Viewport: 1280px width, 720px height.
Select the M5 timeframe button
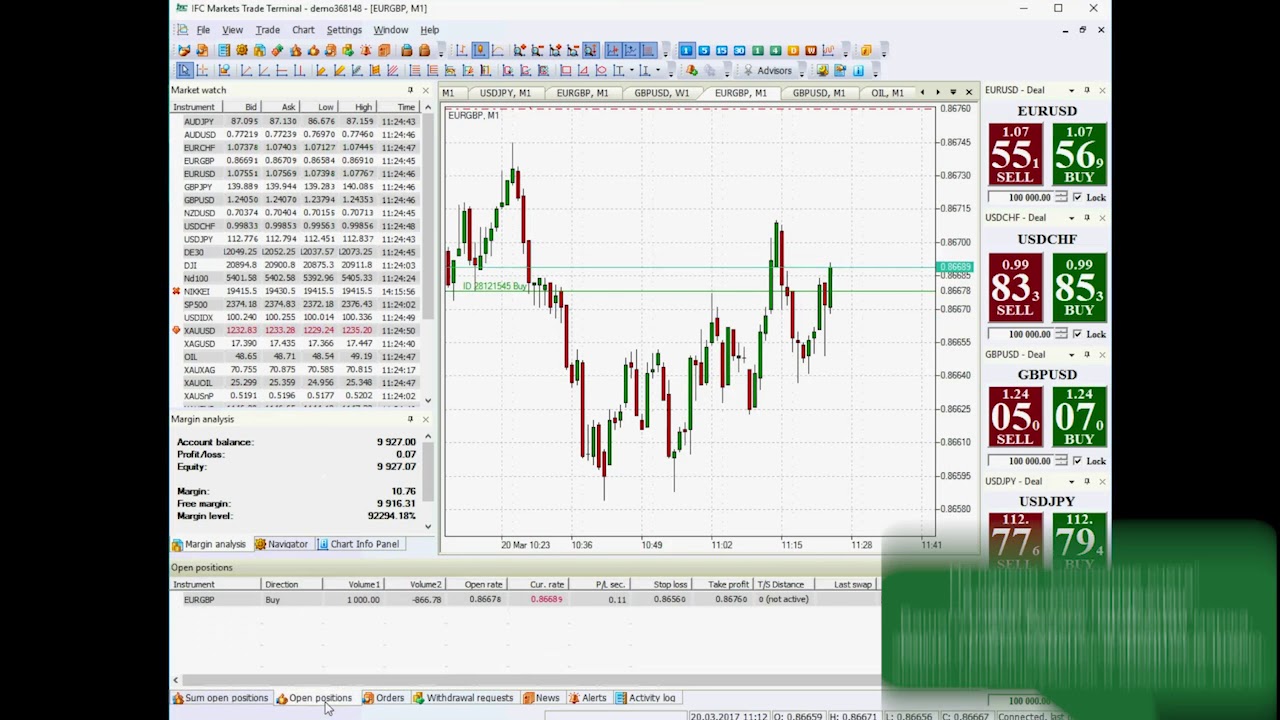tap(704, 50)
